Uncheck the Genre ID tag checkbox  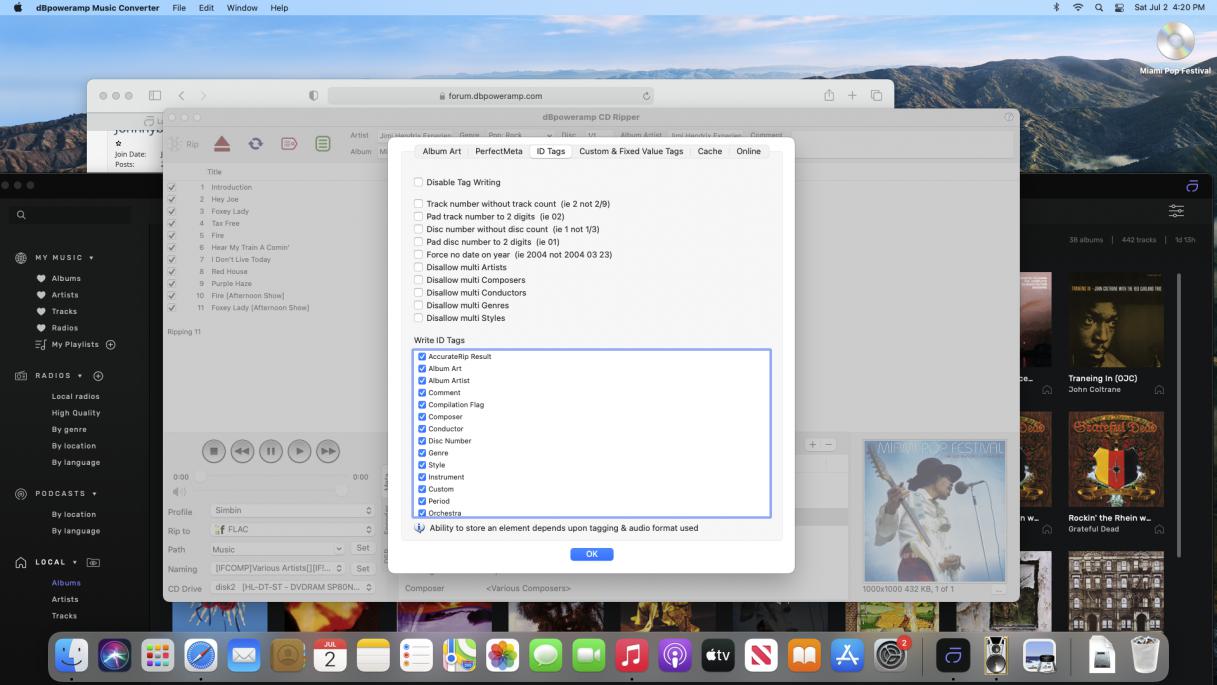(422, 453)
